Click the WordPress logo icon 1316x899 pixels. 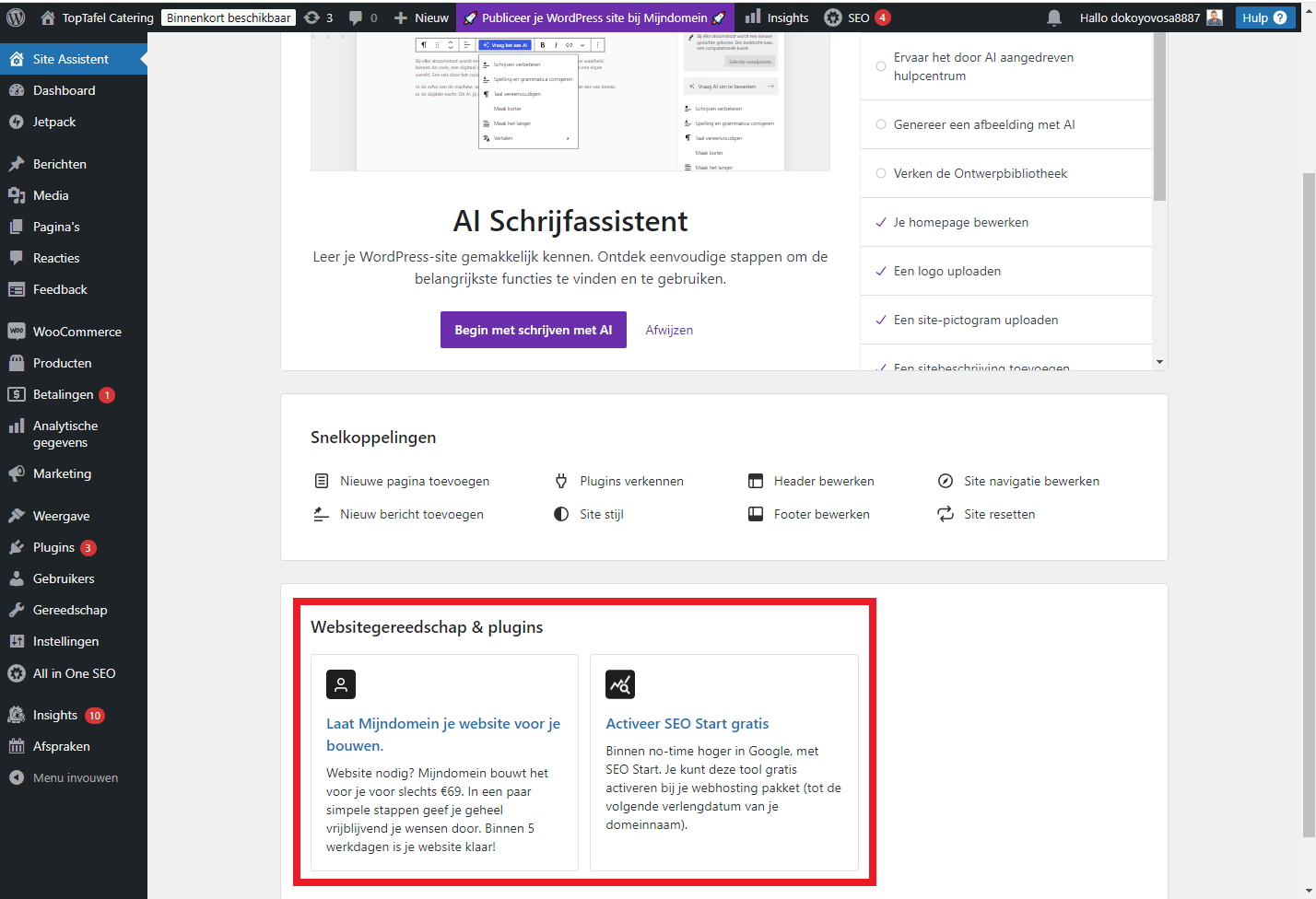tap(16, 18)
